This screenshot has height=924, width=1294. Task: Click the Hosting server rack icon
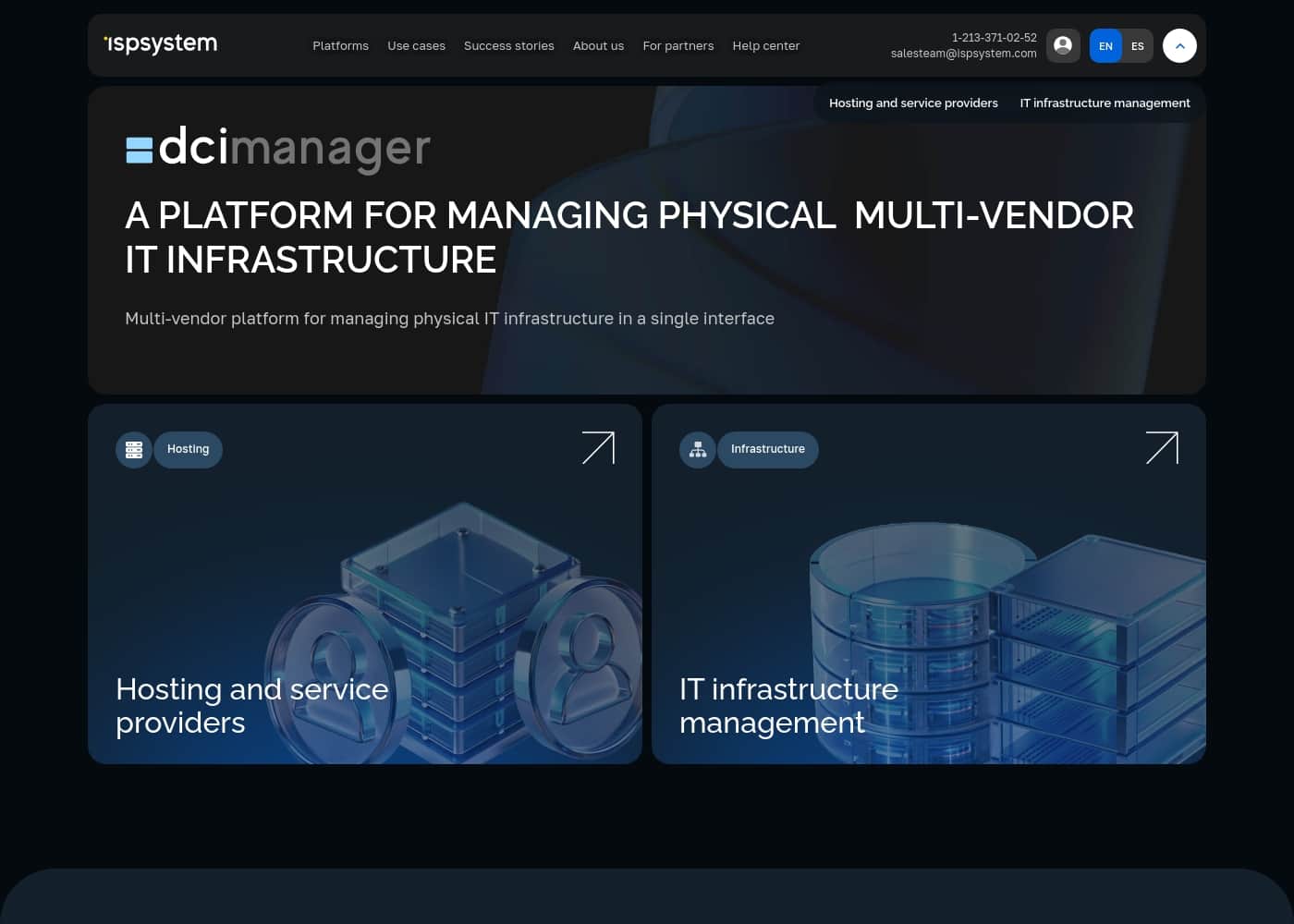coord(134,450)
